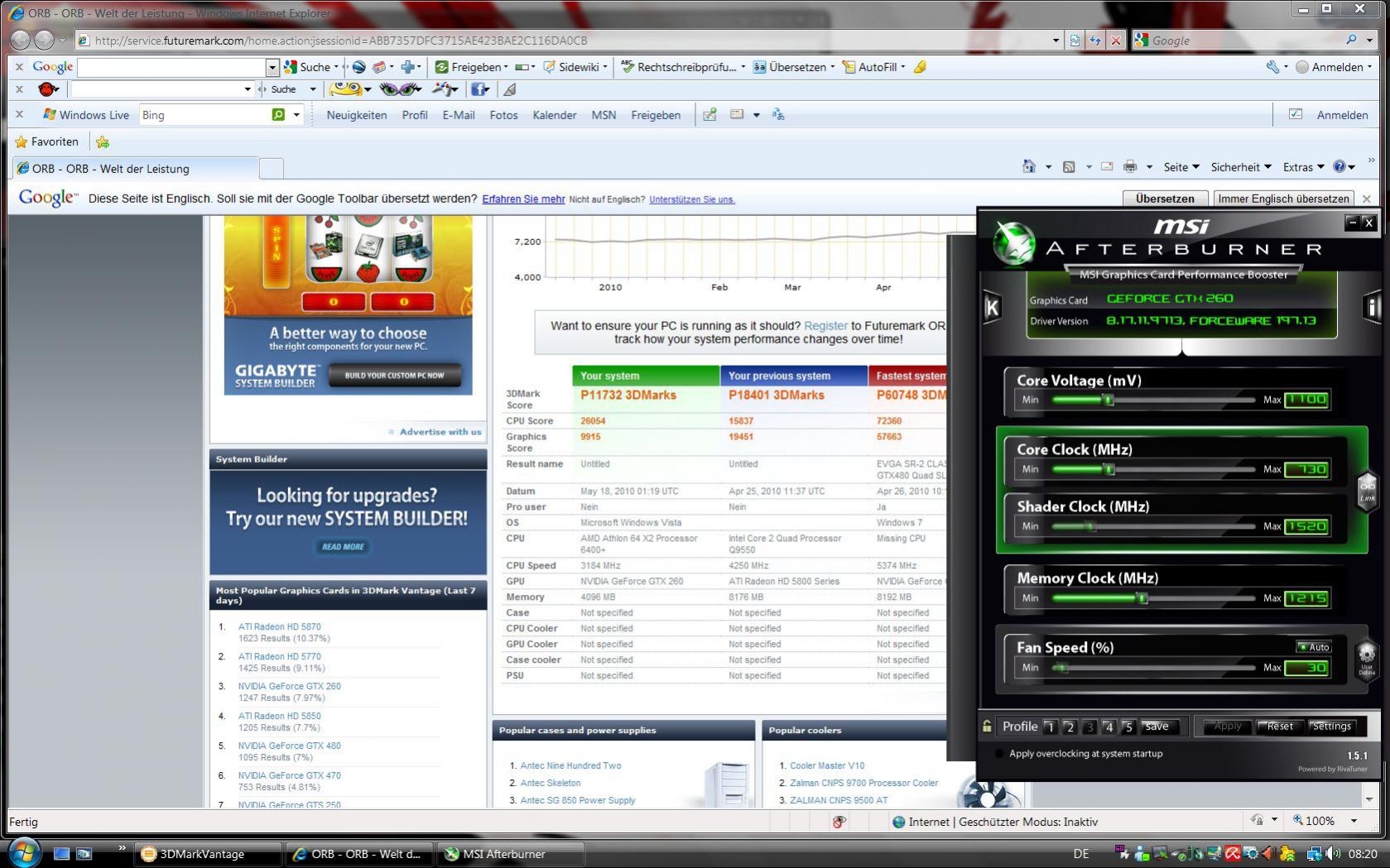Click the Stop loading red X icon
The height and width of the screenshot is (868, 1390).
[x=1116, y=41]
